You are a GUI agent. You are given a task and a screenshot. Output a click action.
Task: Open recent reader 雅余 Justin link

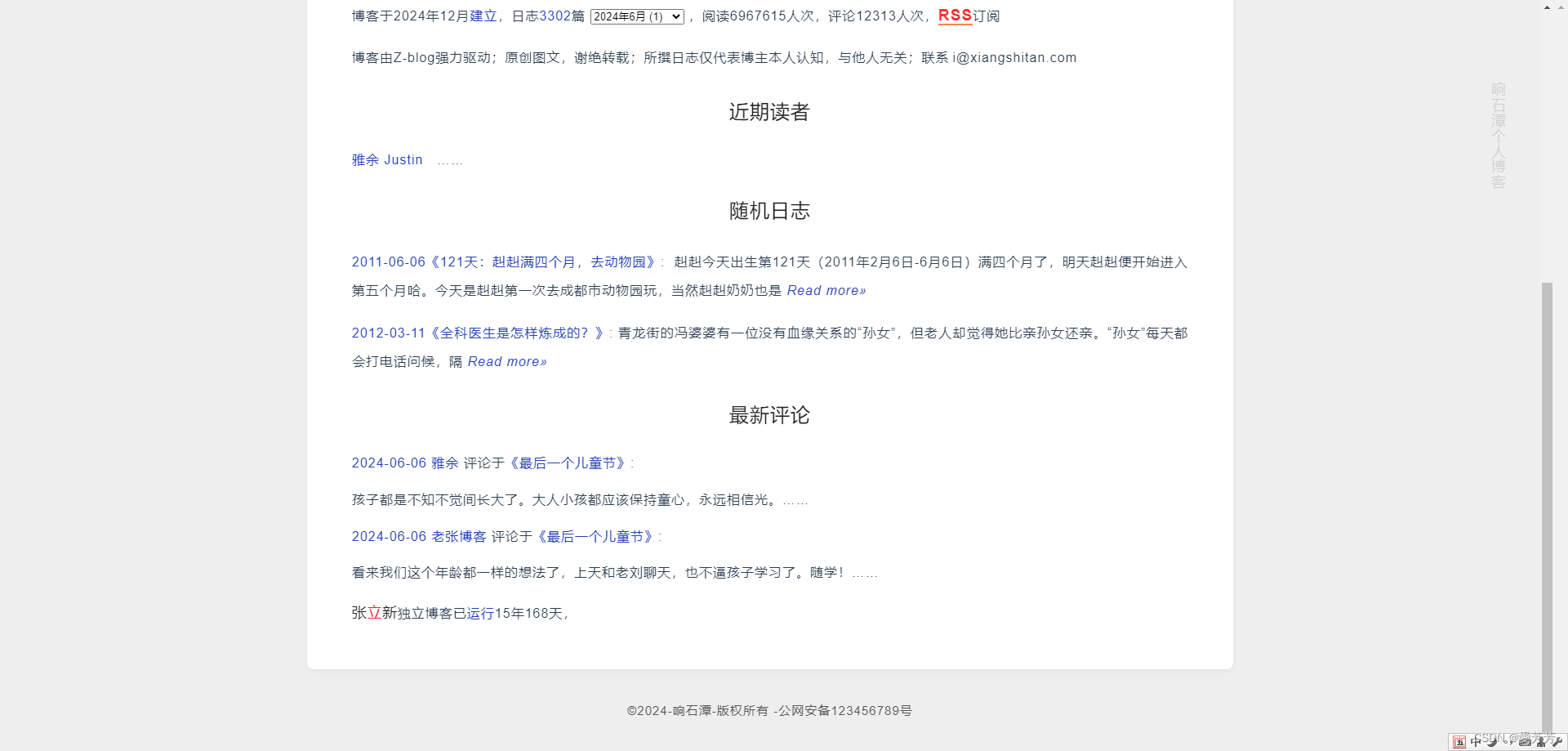[387, 160]
